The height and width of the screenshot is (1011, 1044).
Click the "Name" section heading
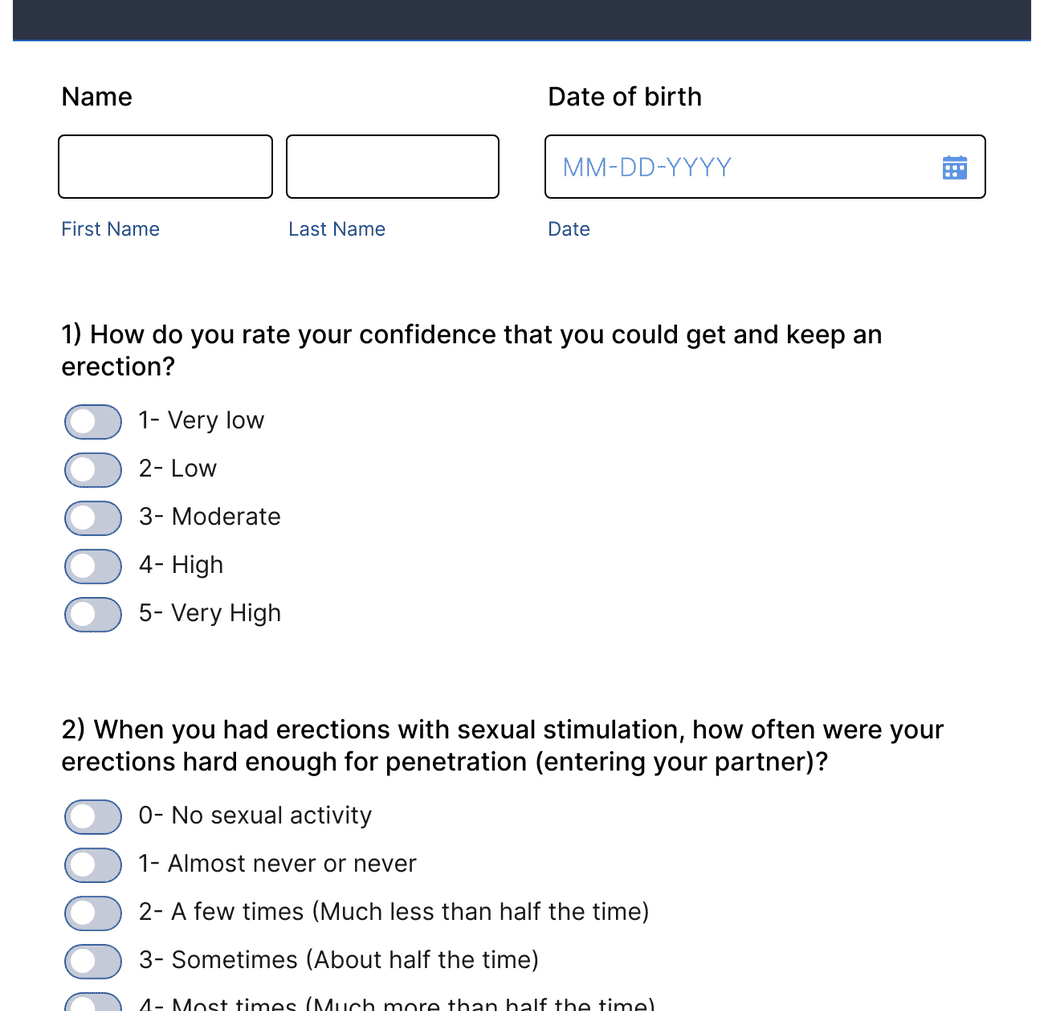click(x=96, y=96)
